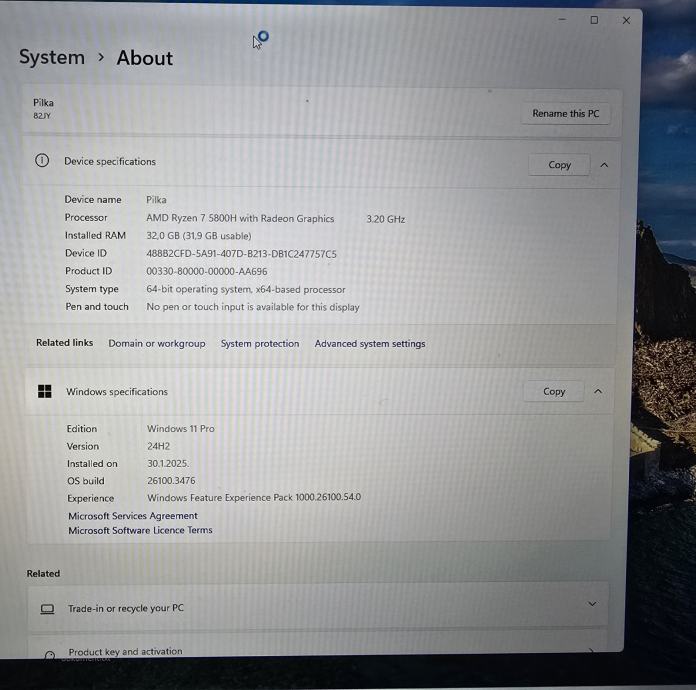Click the About page title
Image resolution: width=696 pixels, height=690 pixels.
[x=145, y=58]
